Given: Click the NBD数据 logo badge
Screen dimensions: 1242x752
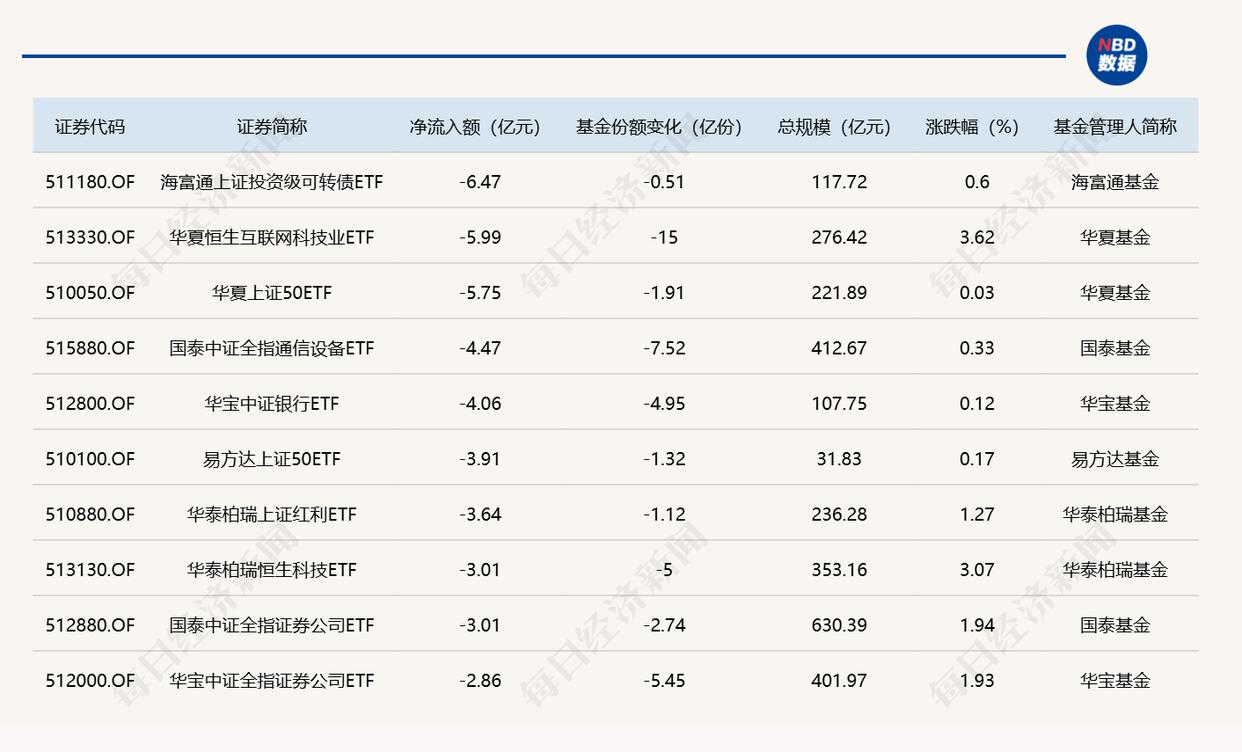Looking at the screenshot, I should (x=1116, y=55).
